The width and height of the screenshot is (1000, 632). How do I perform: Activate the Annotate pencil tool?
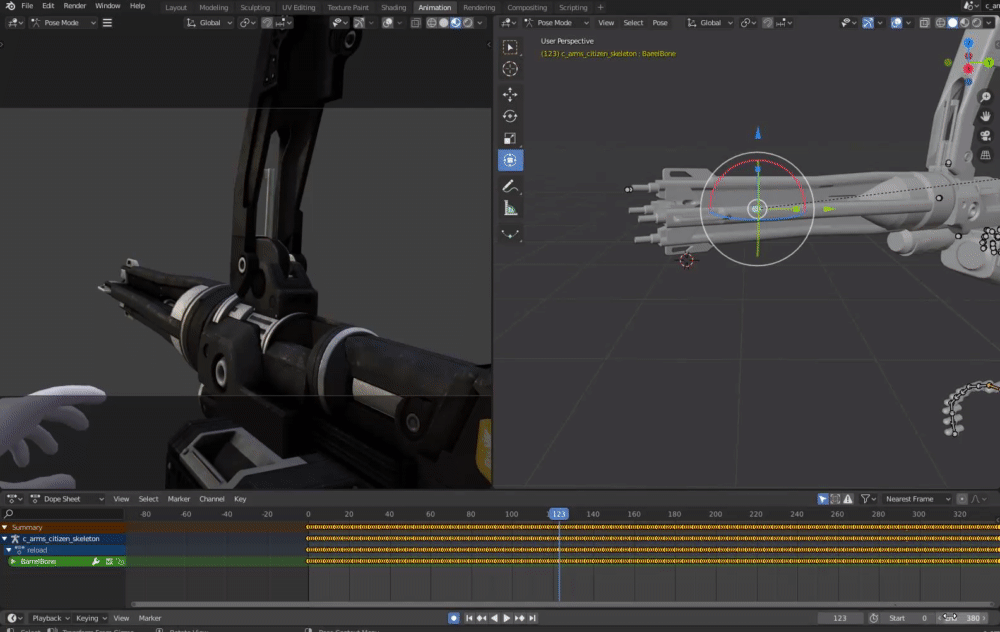tap(510, 187)
